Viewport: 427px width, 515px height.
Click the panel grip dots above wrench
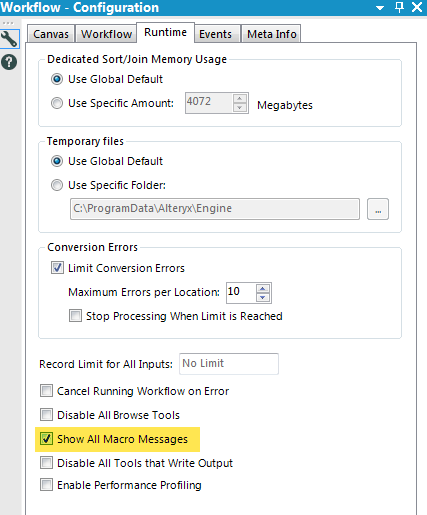8,23
